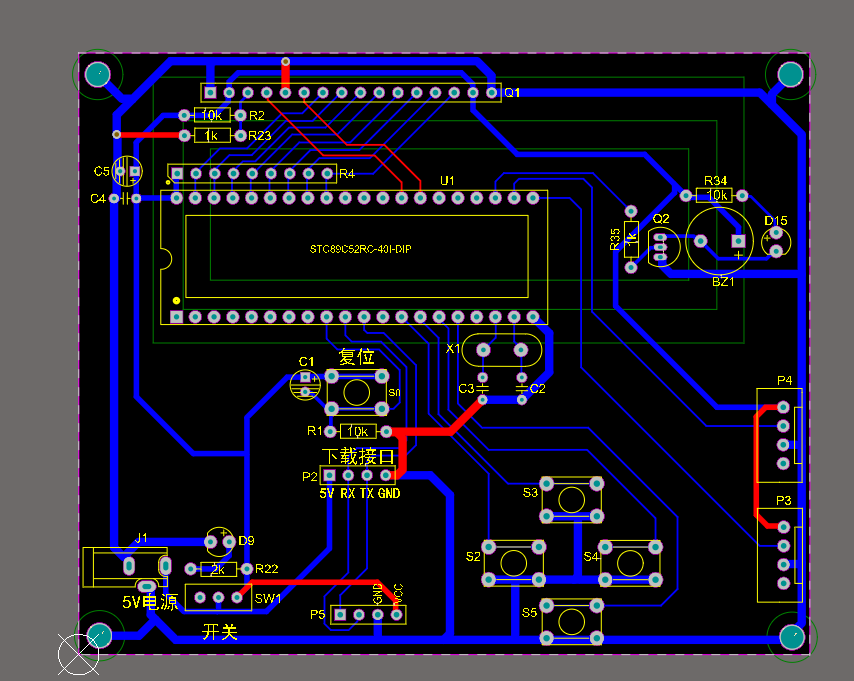This screenshot has height=681, width=854.
Task: Select the top-left mounting hole
Action: point(98,74)
